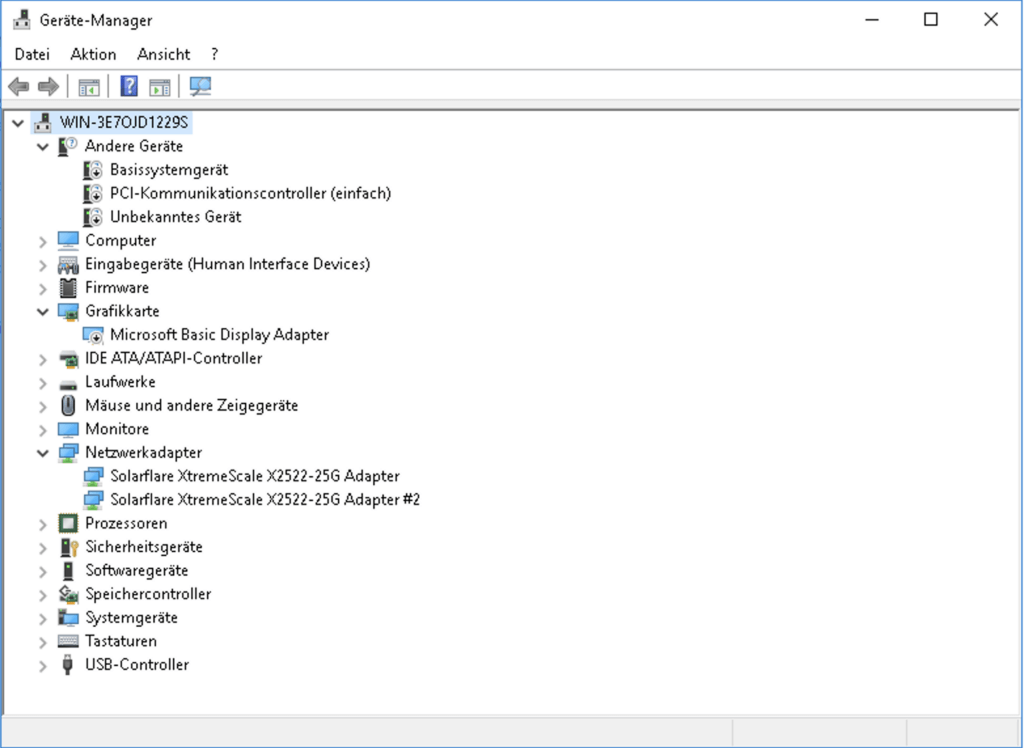This screenshot has width=1024, height=748.
Task: Select Solarflare XtremeScale X2522-25G Adapter #2
Action: click(x=264, y=499)
